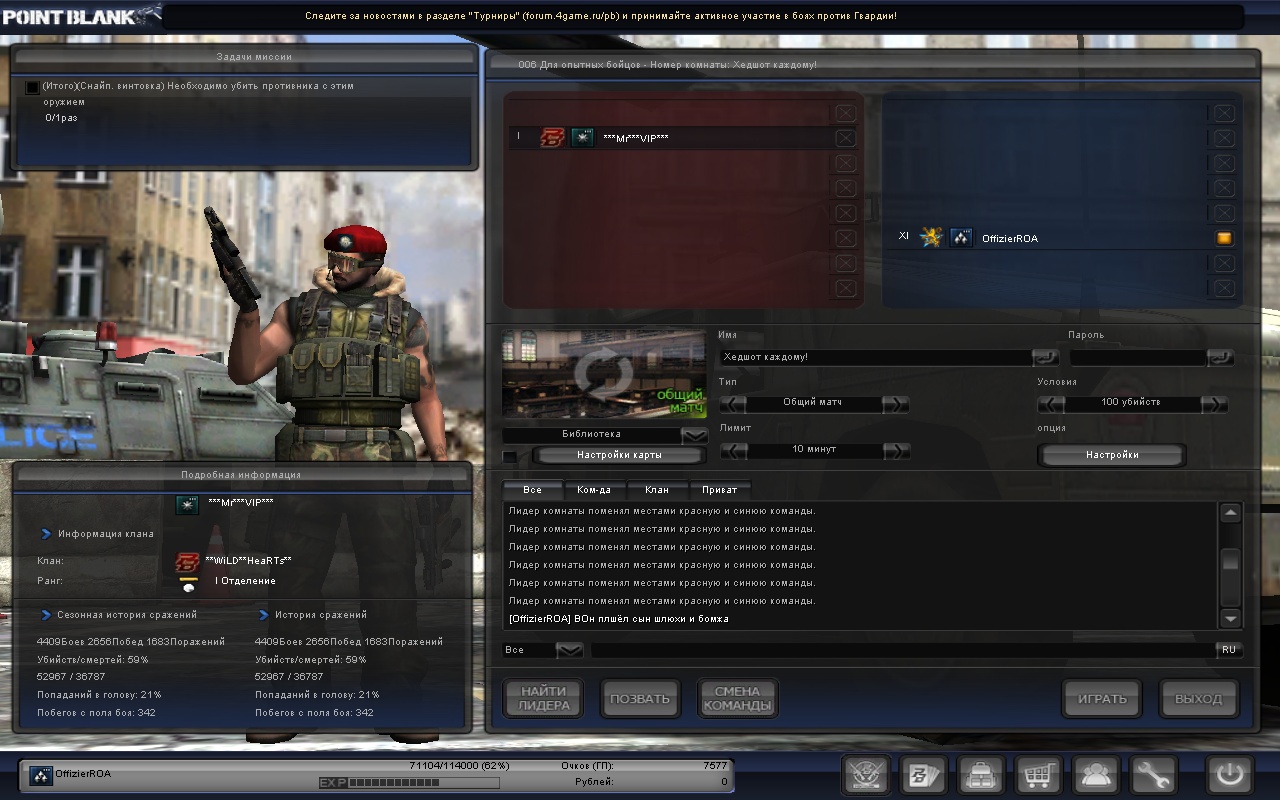Toggle the first slot X in red team
The width and height of the screenshot is (1280, 800).
click(845, 113)
